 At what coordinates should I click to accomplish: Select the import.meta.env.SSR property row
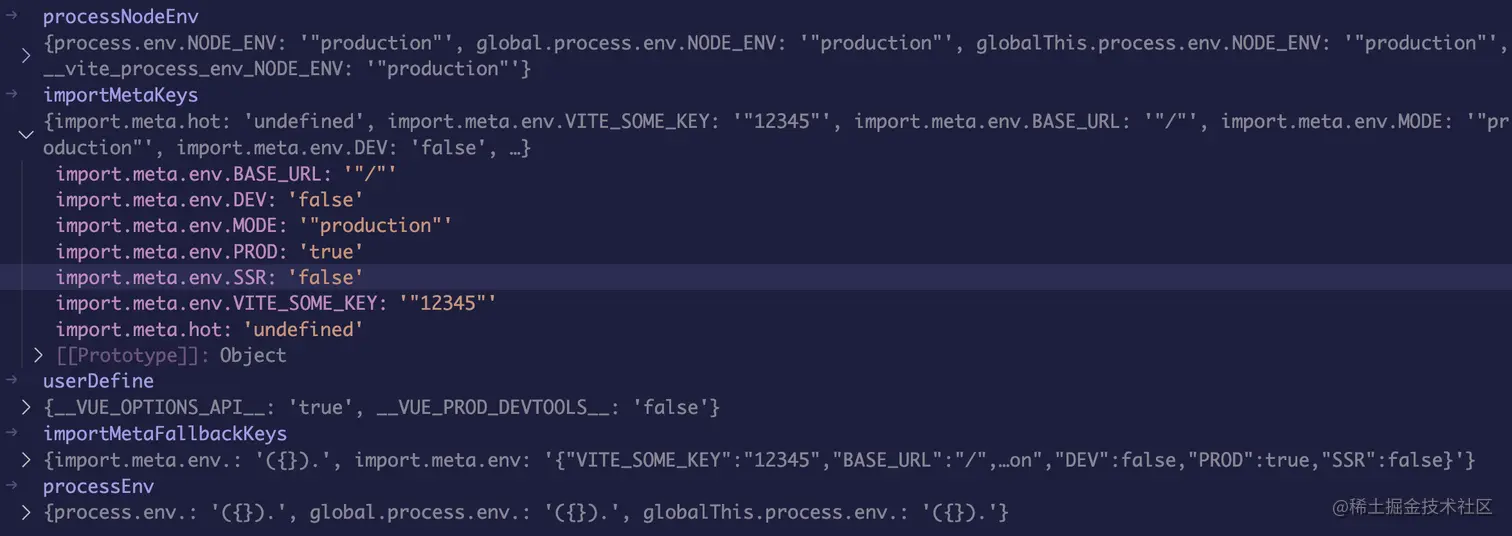756,277
